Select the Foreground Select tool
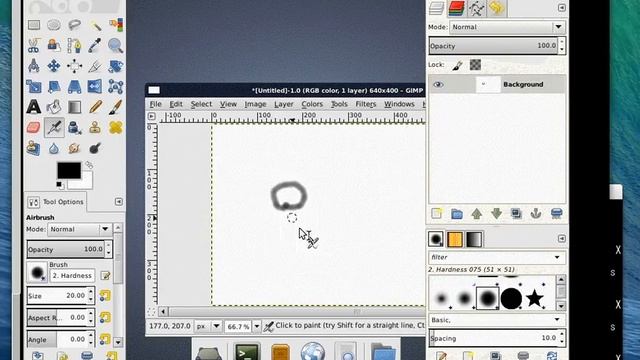This screenshot has width=640, height=360. 54,45
